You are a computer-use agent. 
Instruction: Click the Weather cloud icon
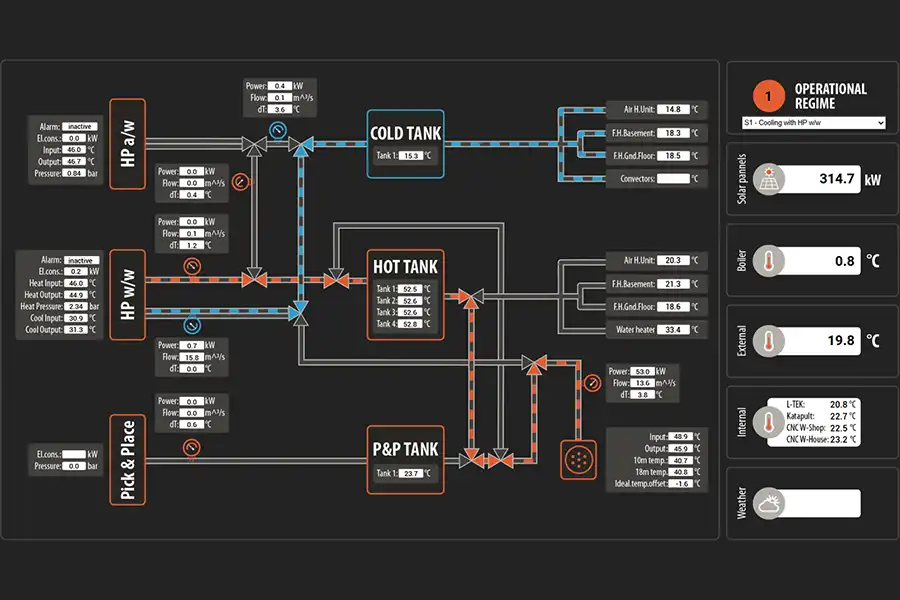click(x=768, y=504)
